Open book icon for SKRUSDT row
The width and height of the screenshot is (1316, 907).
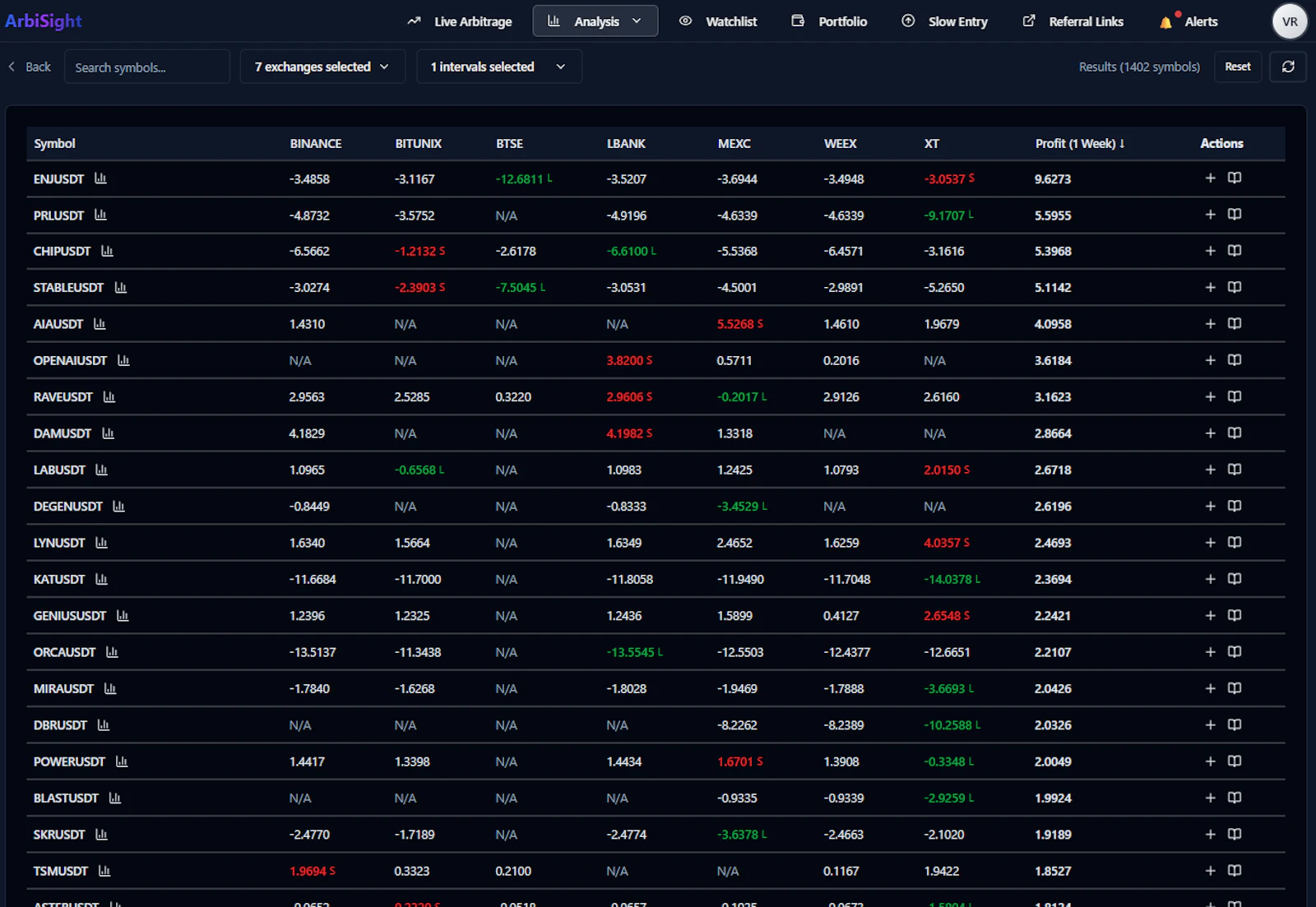point(1235,834)
